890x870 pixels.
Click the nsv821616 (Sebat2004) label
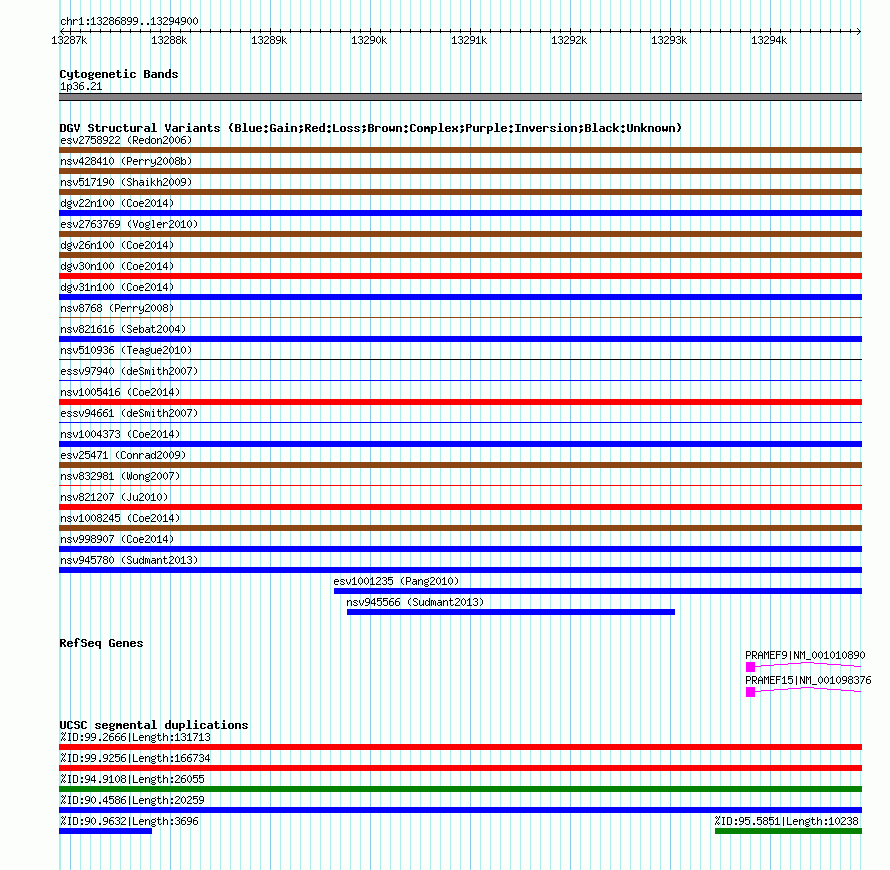pyautogui.click(x=123, y=329)
